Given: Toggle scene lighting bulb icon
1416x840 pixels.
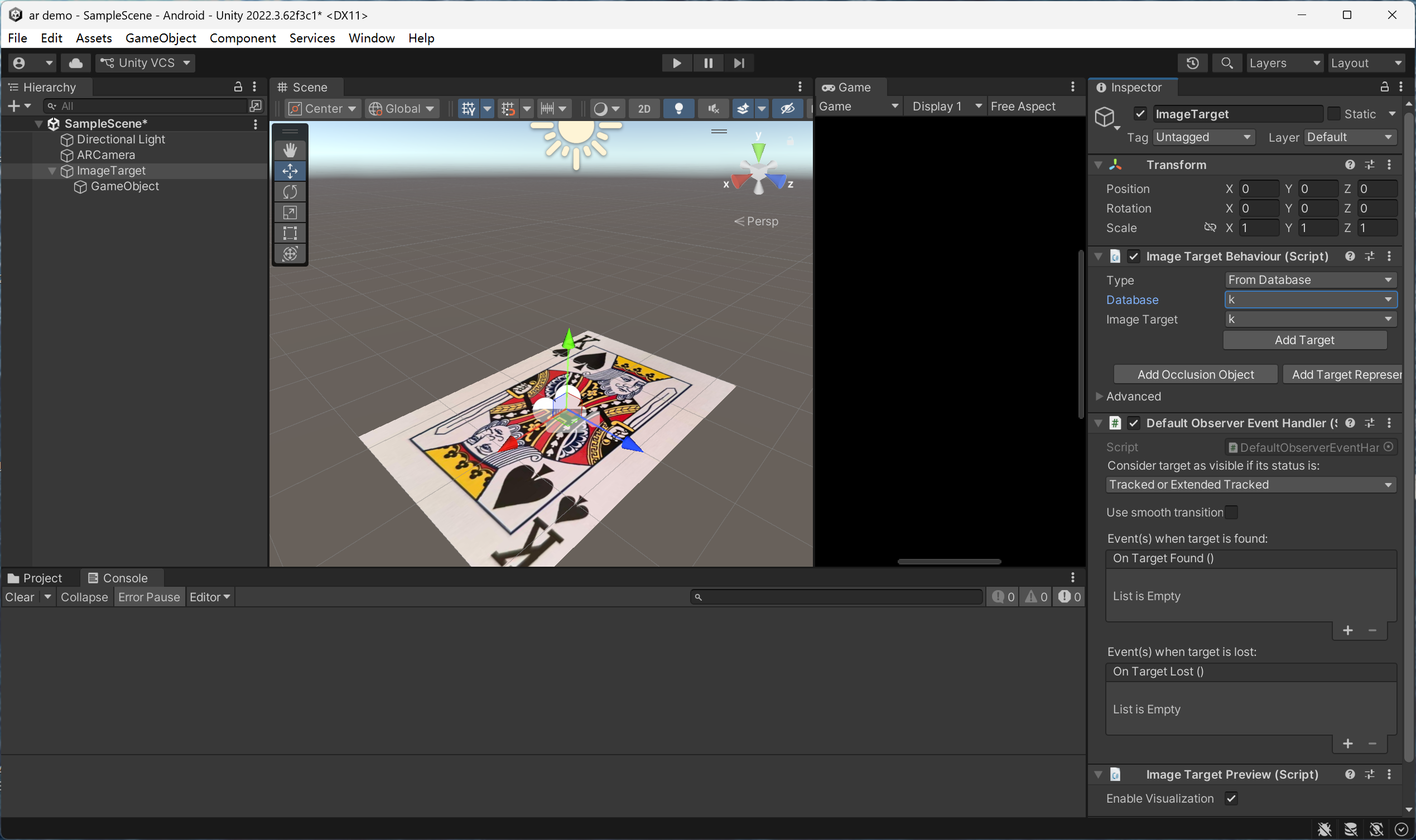Looking at the screenshot, I should click(x=678, y=108).
